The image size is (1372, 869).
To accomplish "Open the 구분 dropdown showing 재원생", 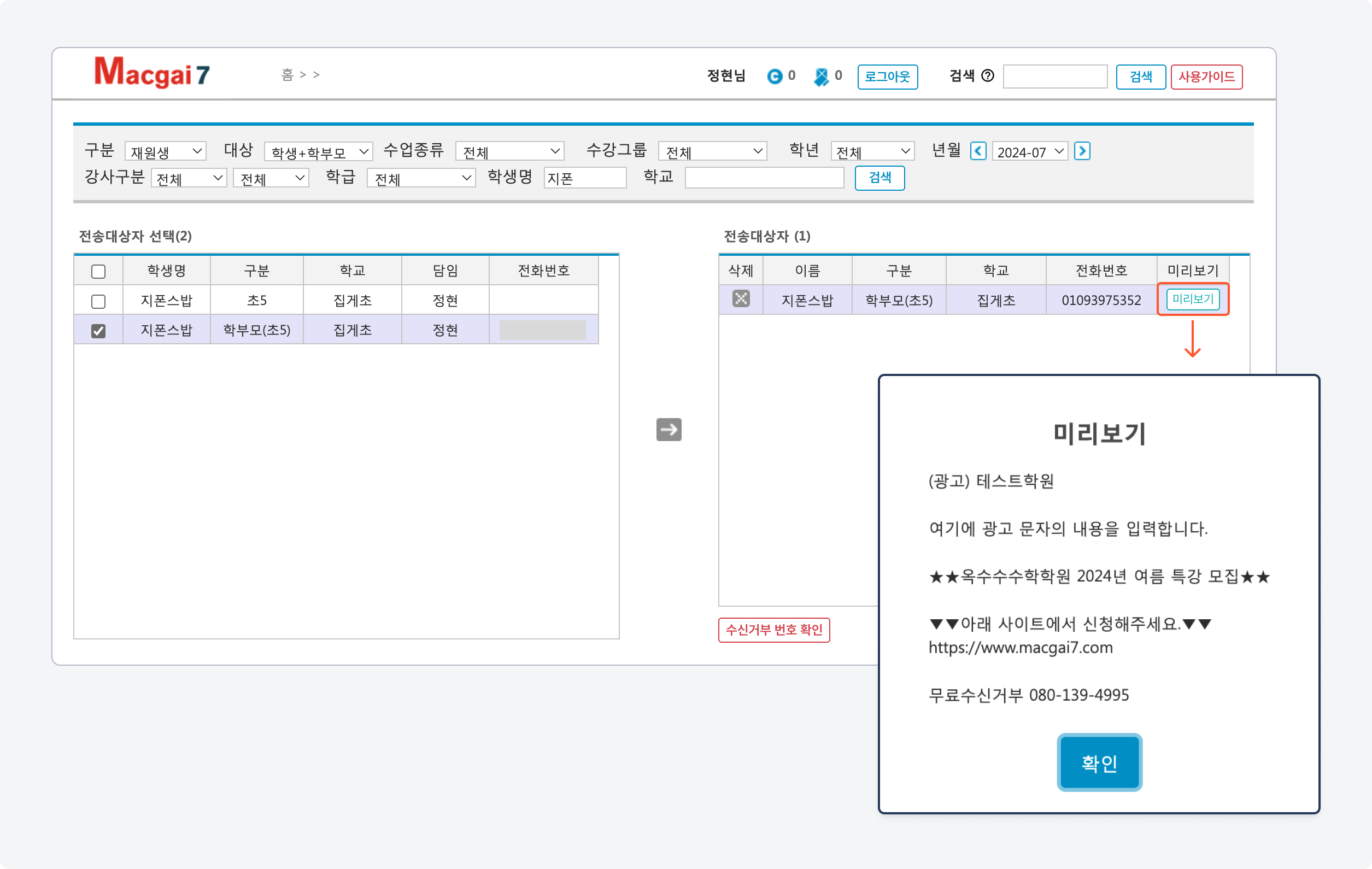I will point(165,151).
